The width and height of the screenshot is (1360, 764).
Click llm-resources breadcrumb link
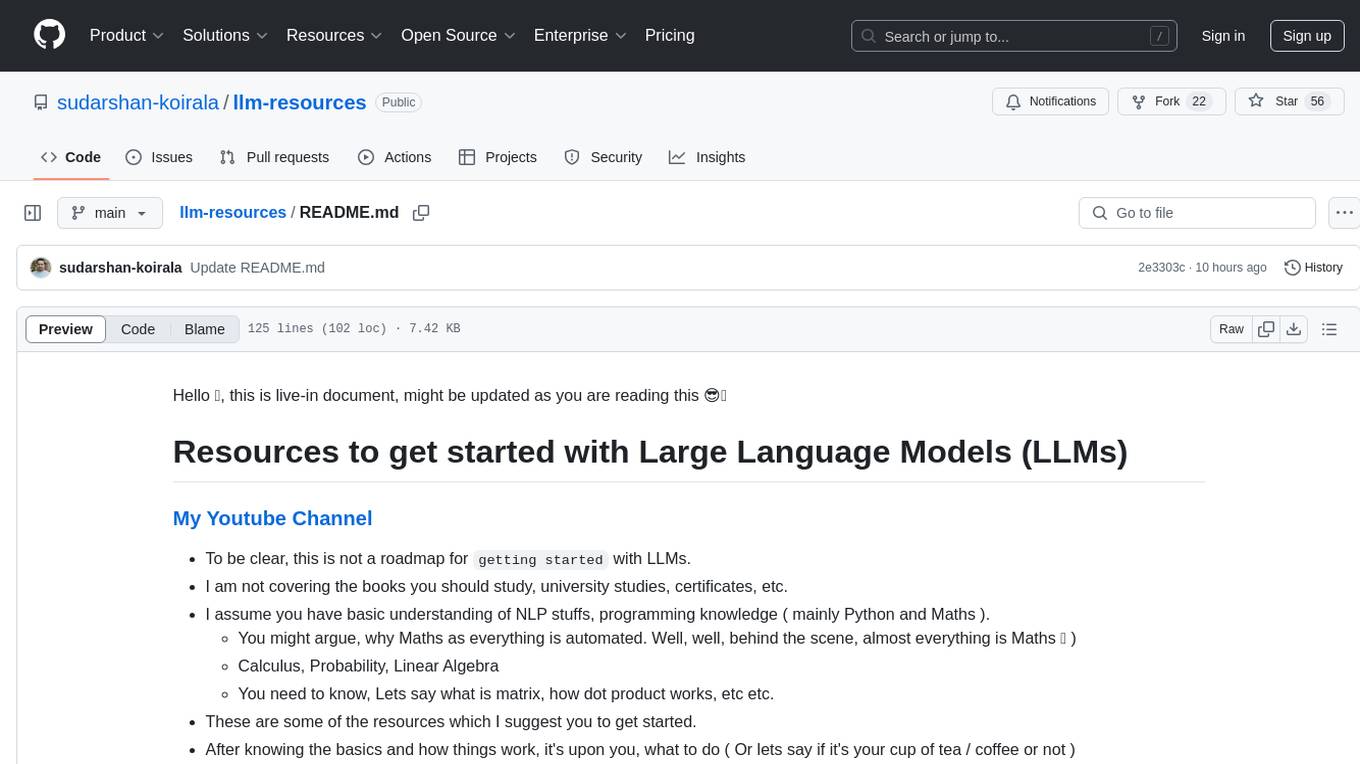click(x=233, y=213)
